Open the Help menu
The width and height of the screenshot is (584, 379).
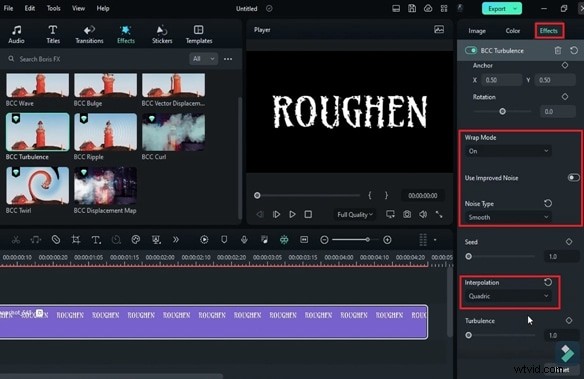tap(103, 8)
